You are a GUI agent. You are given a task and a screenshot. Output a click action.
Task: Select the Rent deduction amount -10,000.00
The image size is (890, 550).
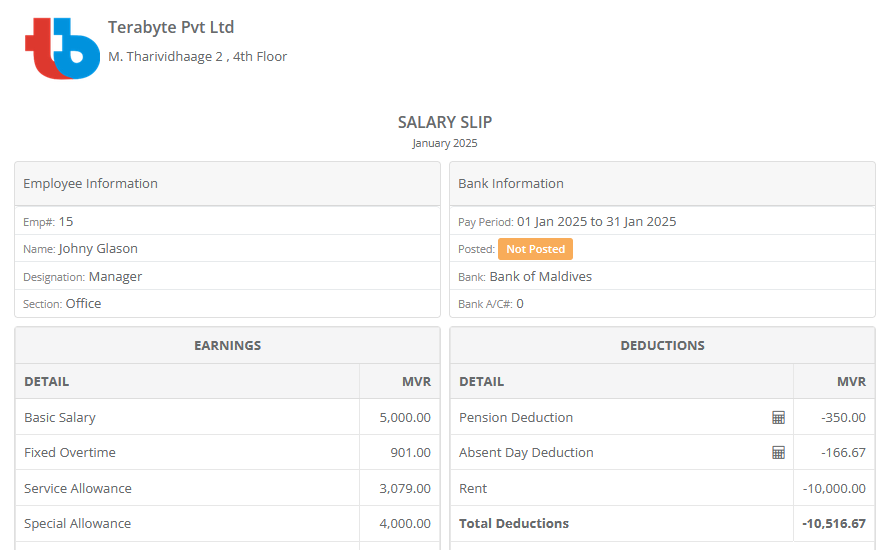[x=834, y=489]
